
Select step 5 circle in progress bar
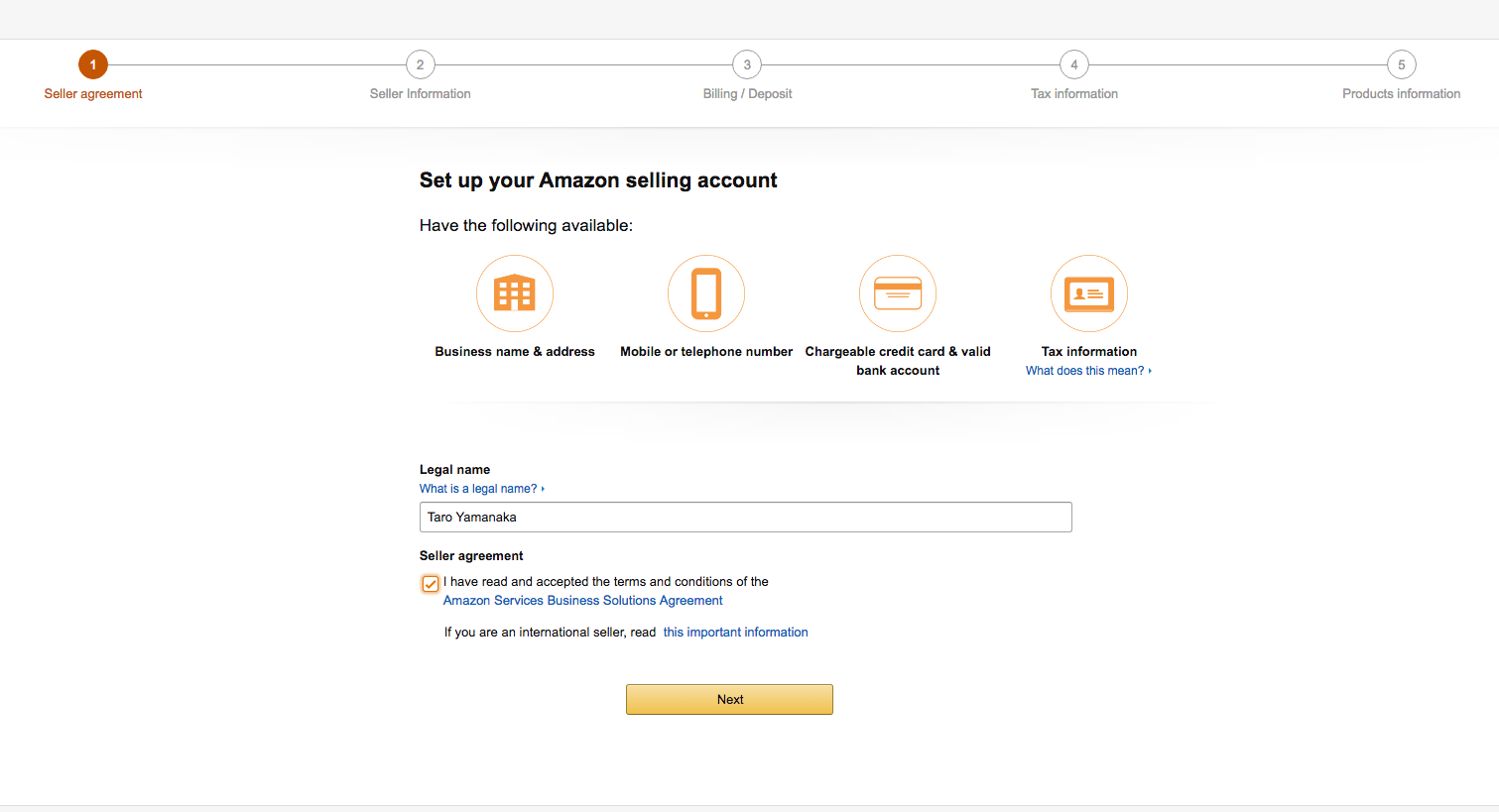[x=1402, y=65]
